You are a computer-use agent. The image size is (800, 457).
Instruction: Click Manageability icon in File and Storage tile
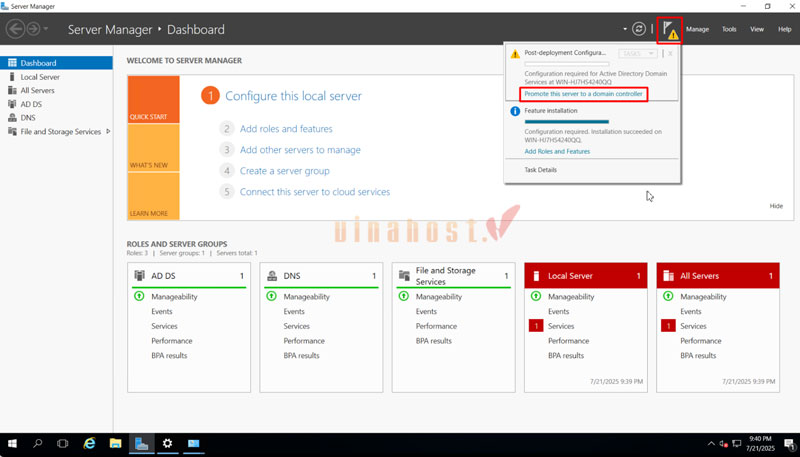click(404, 296)
